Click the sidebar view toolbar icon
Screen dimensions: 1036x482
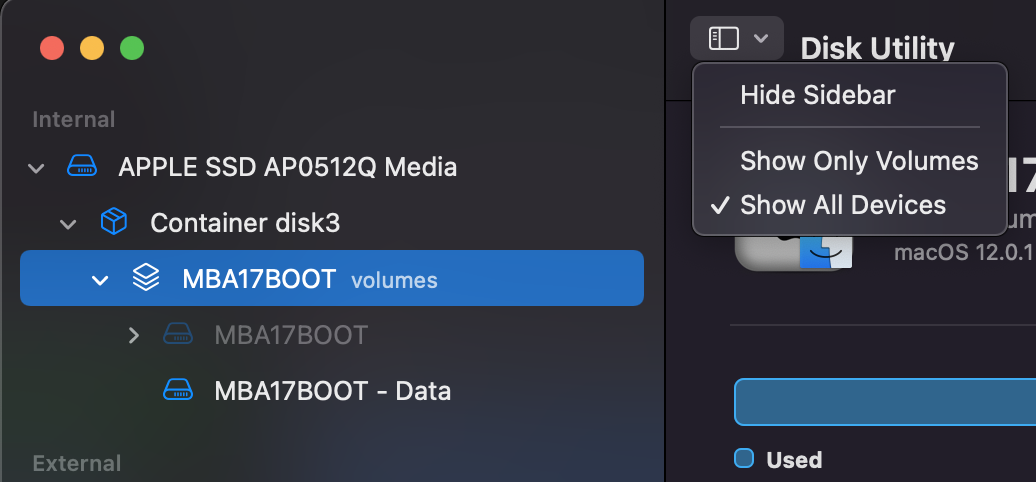[723, 38]
